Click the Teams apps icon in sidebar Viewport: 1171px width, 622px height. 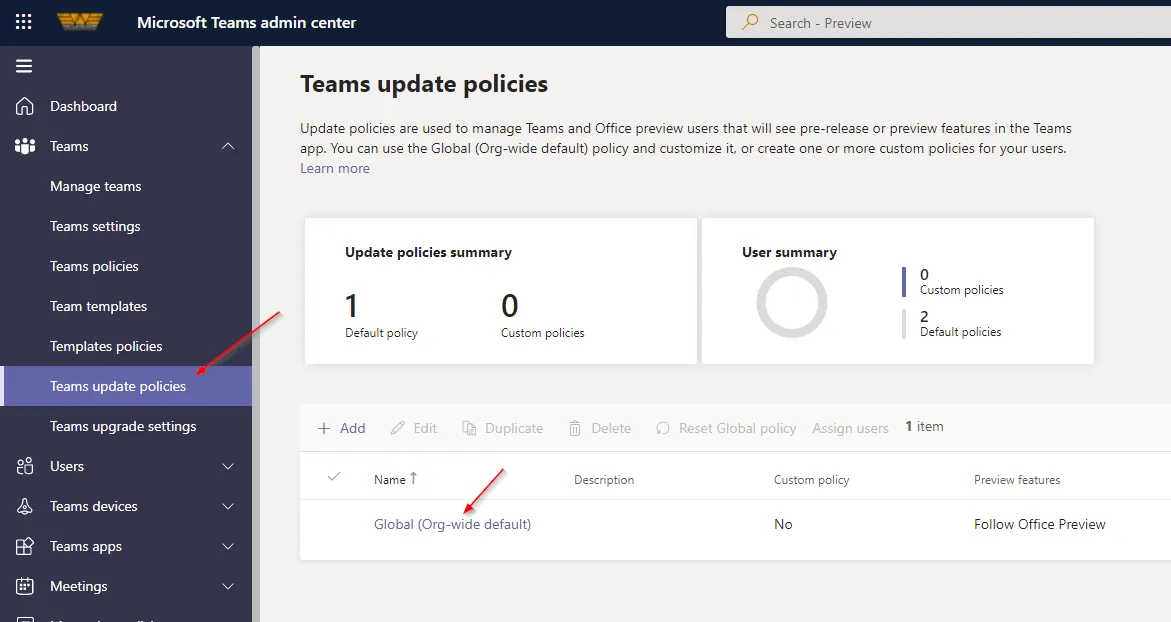(25, 547)
